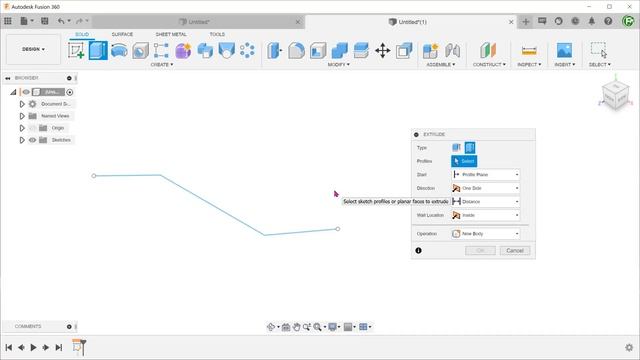The height and width of the screenshot is (360, 640).
Task: Click the highlighted Extrude tool in the toolbar
Action: (98, 51)
